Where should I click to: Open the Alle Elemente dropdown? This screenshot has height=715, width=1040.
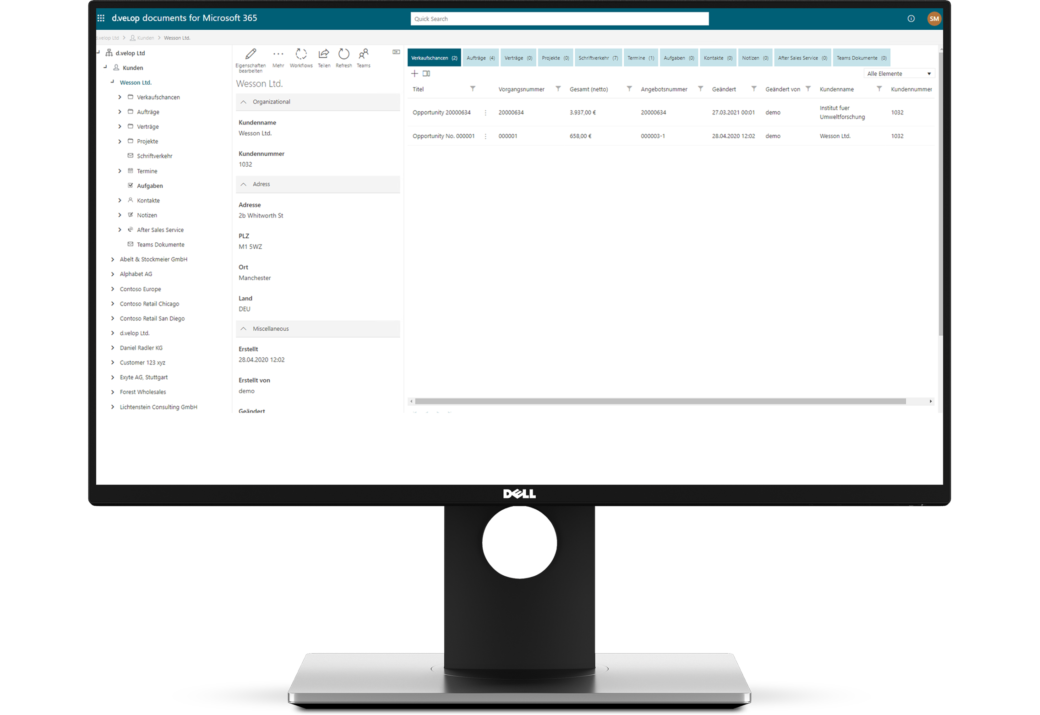899,74
